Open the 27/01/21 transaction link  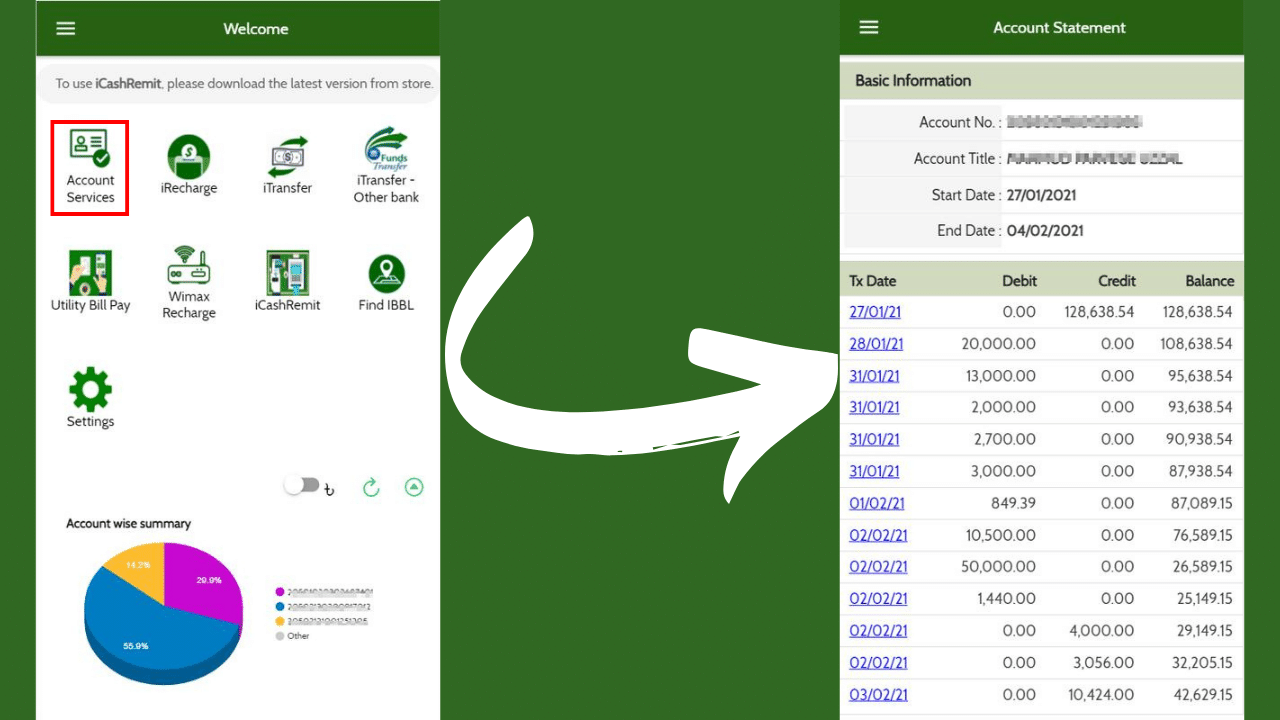[x=875, y=312]
